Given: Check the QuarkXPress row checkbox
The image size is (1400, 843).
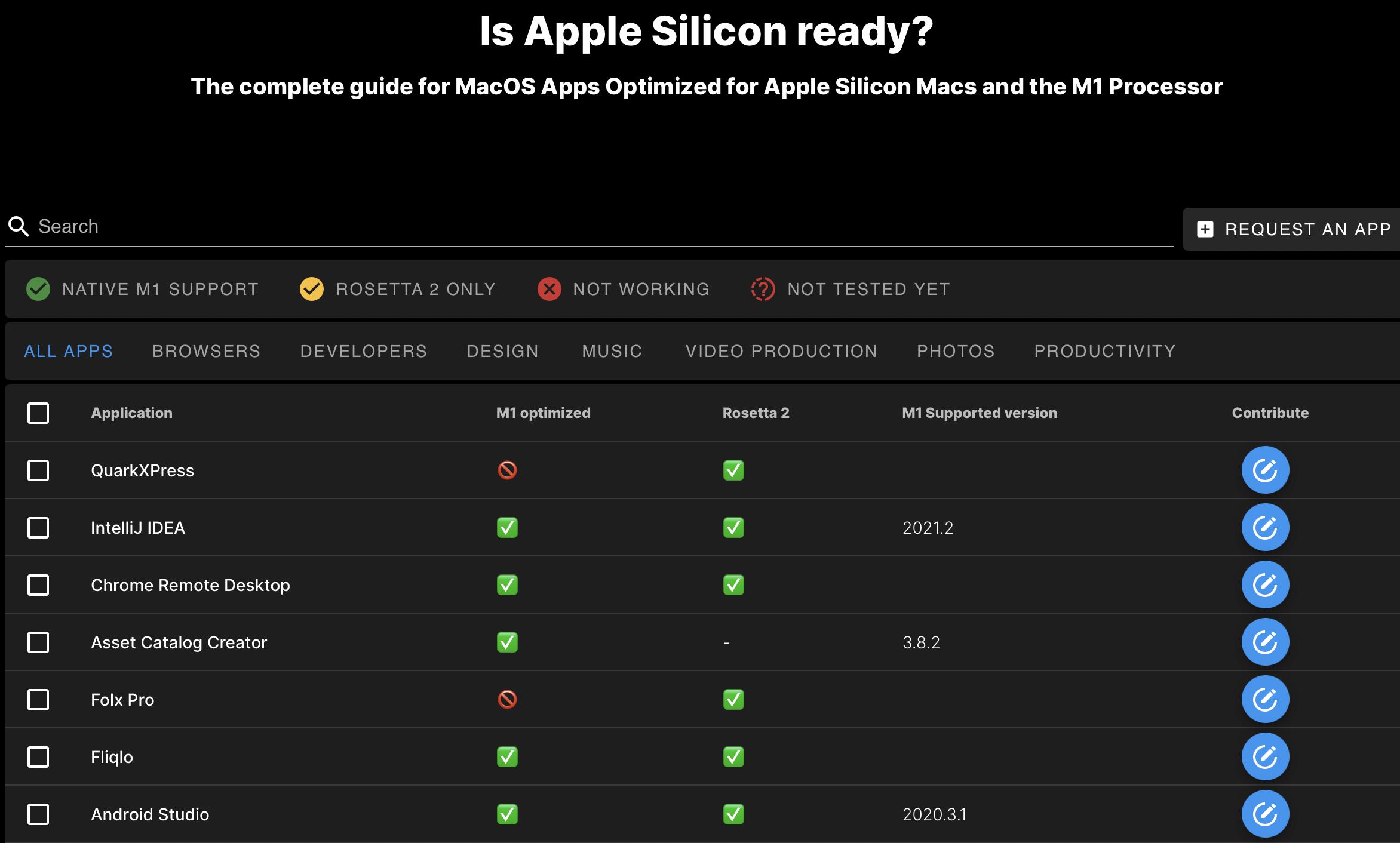Looking at the screenshot, I should tap(38, 470).
